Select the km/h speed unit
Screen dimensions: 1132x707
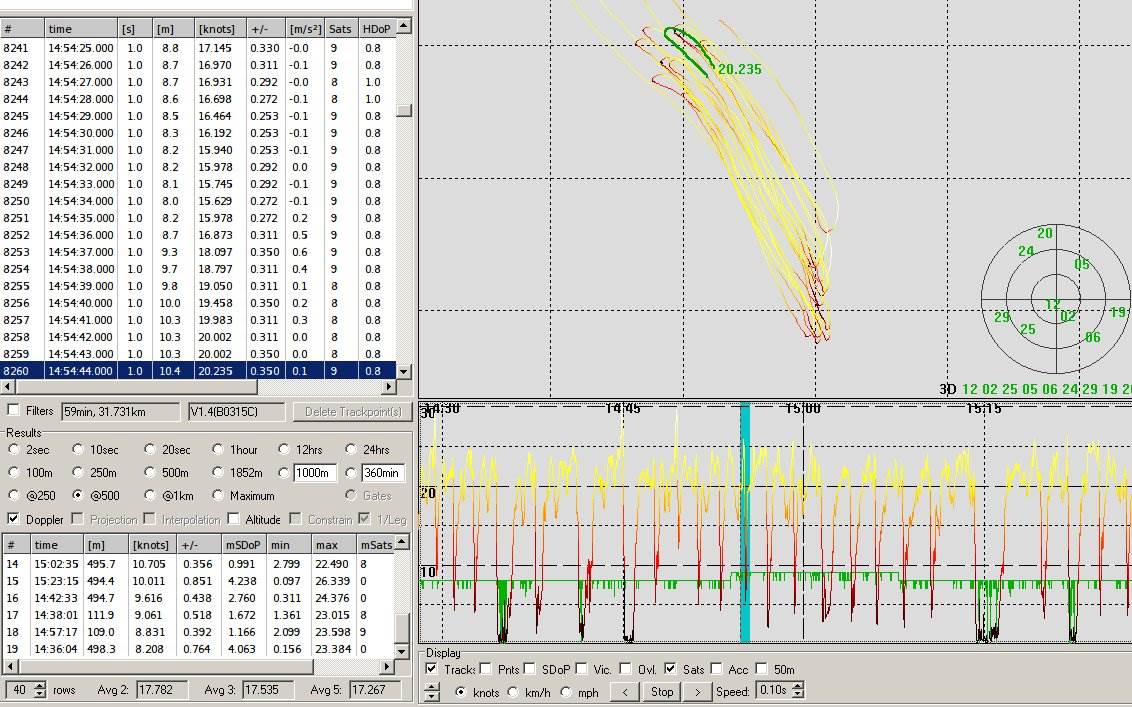click(x=513, y=692)
